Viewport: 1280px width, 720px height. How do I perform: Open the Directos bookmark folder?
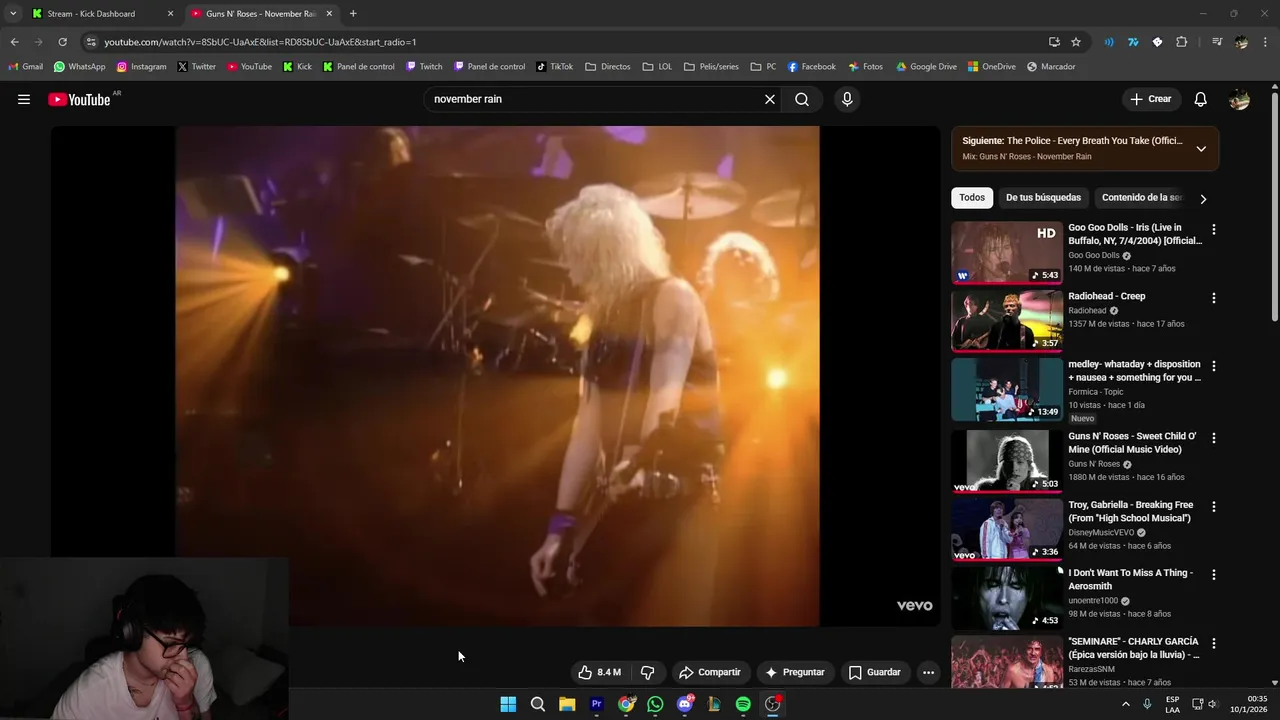[x=608, y=67]
